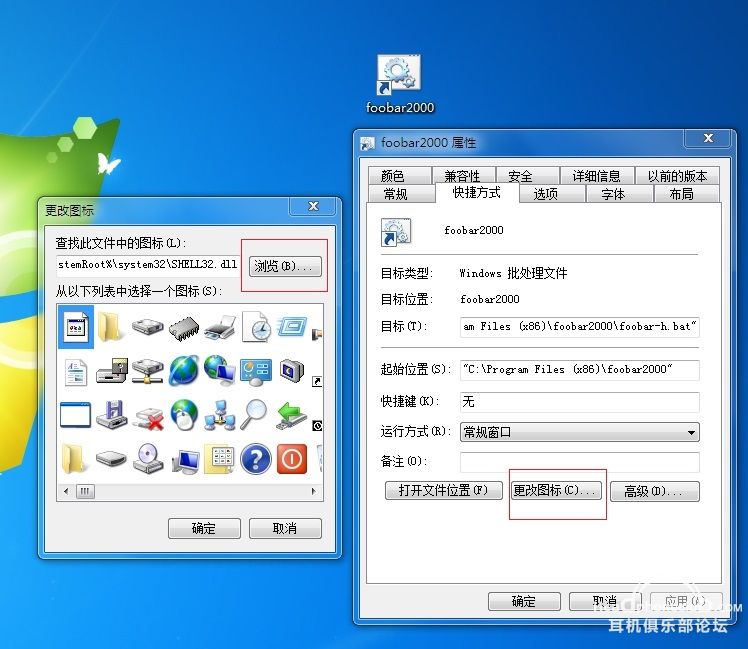Click into the 目标(T) target field
The height and width of the screenshot is (649, 748).
tap(580, 327)
